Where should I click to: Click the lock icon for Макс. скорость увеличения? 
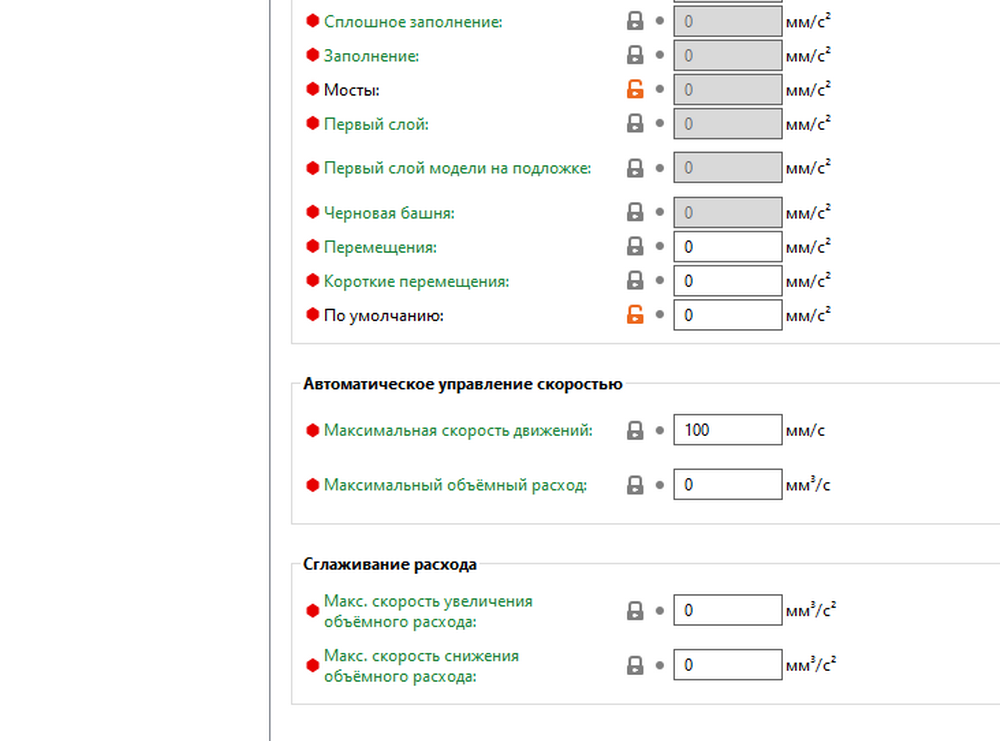635,610
